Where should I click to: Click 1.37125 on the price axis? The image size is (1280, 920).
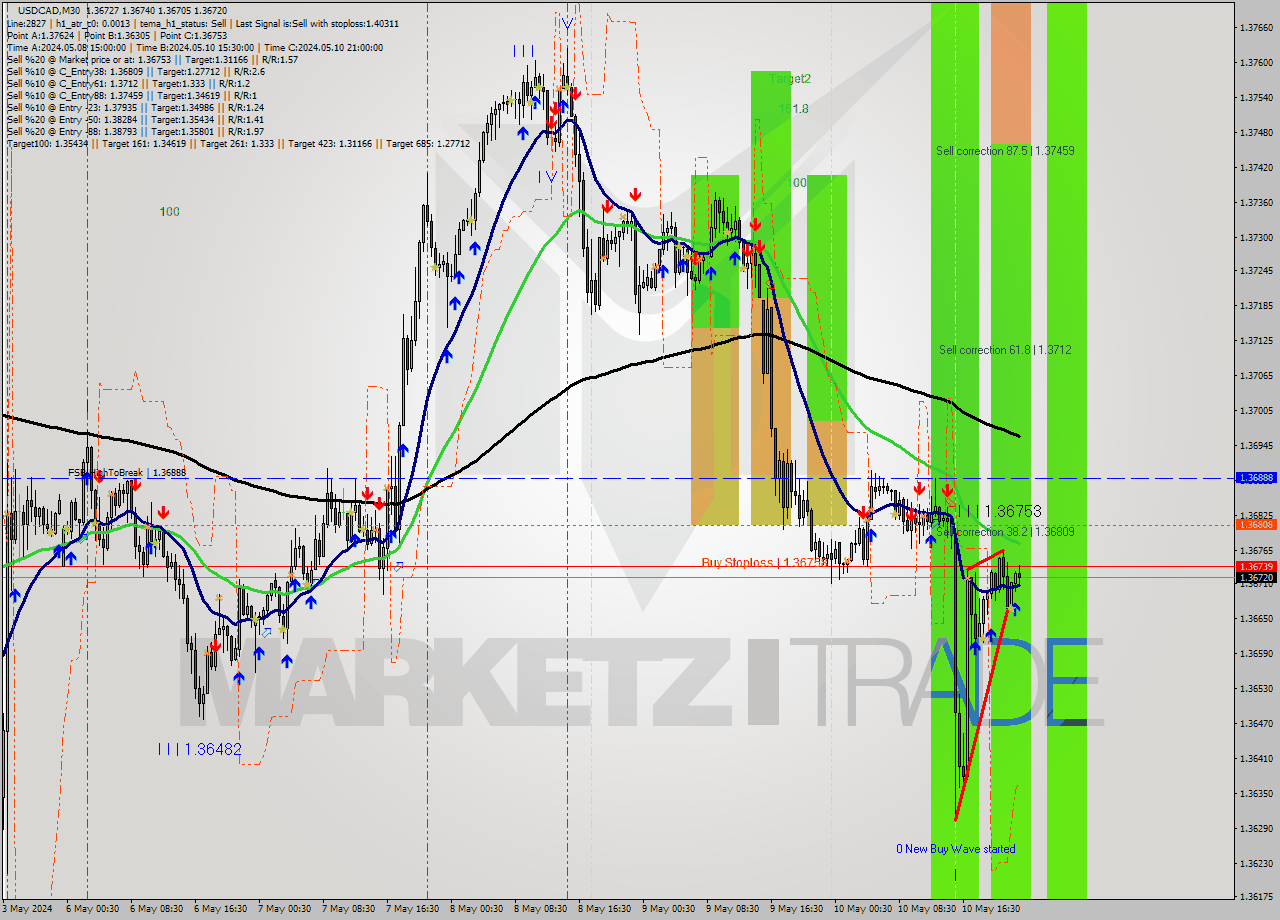click(1256, 341)
